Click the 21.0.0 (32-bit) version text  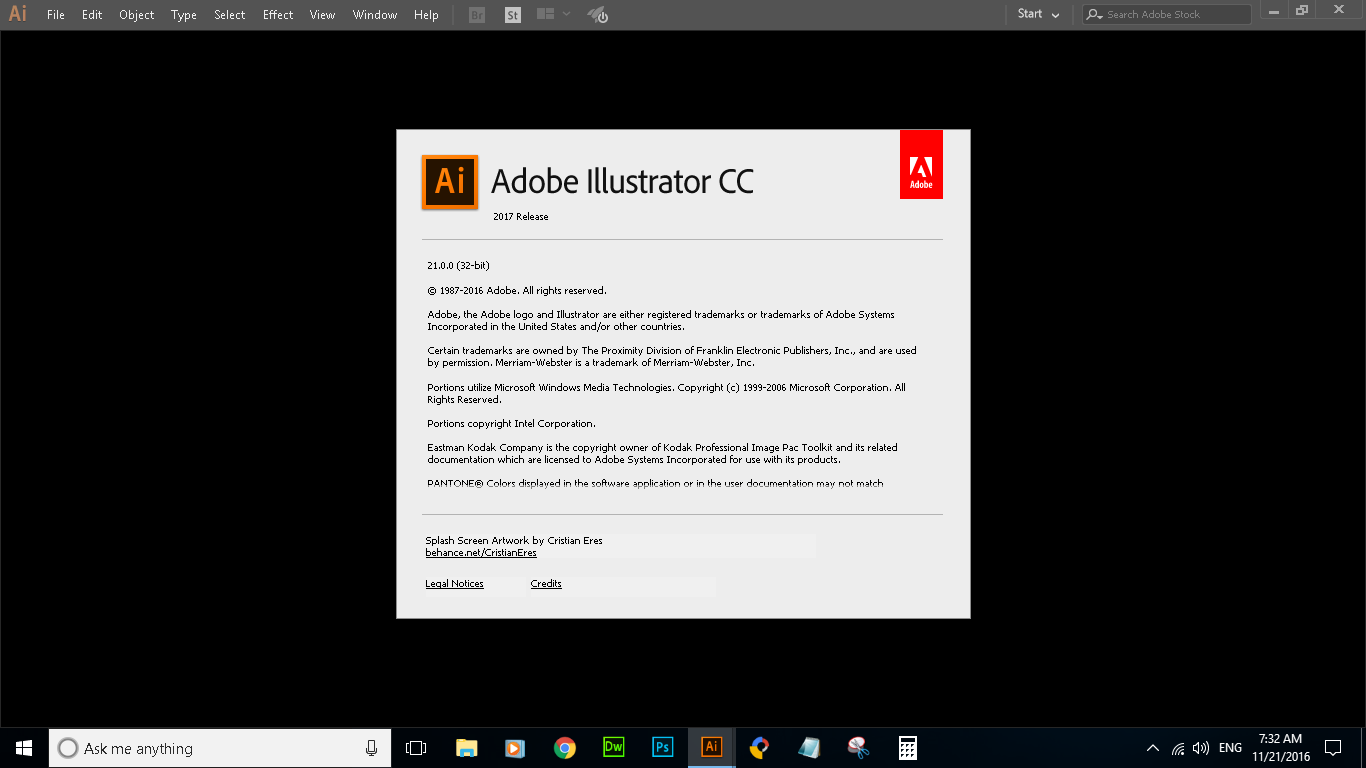point(458,266)
